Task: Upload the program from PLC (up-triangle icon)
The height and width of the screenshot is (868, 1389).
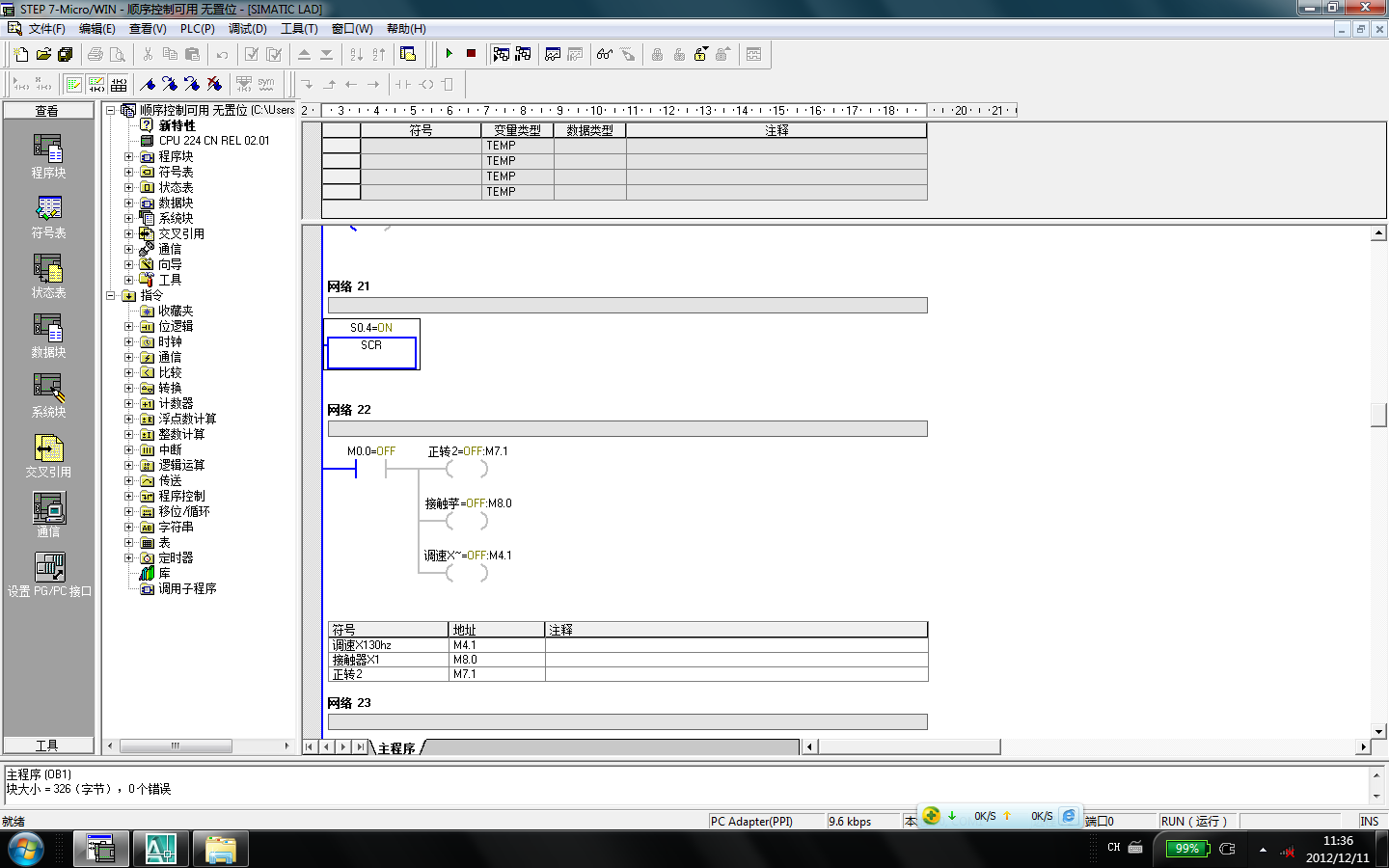Action: (304, 54)
